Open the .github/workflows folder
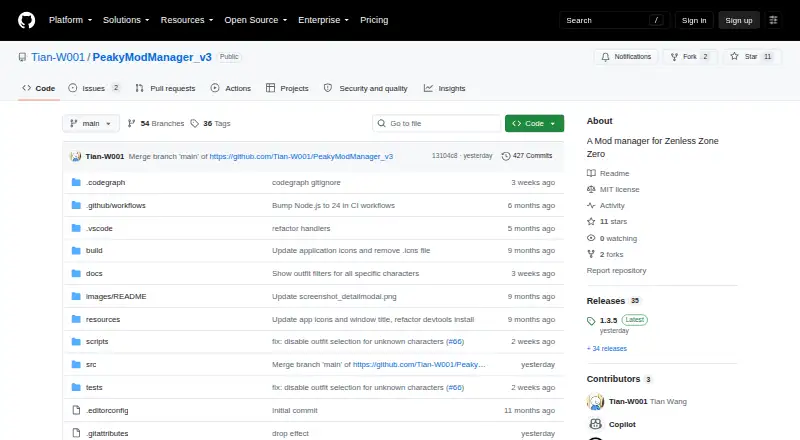 (x=116, y=205)
